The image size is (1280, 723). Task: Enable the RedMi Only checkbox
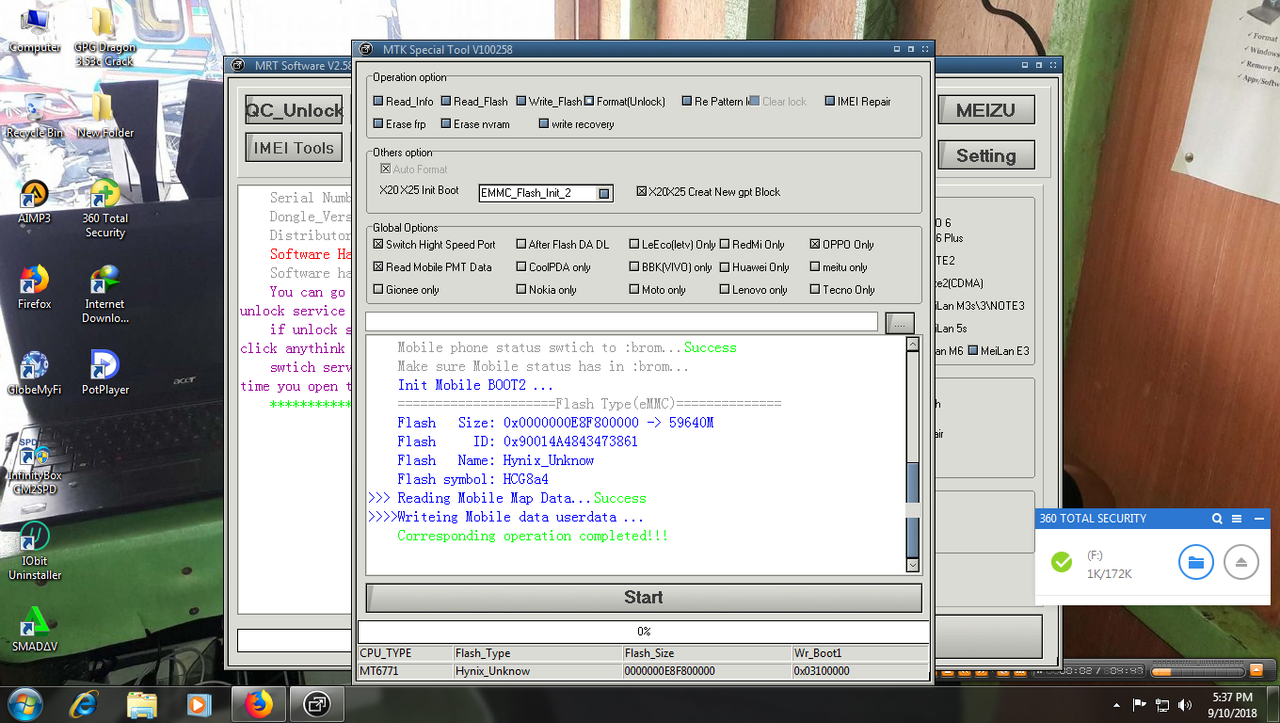point(752,245)
